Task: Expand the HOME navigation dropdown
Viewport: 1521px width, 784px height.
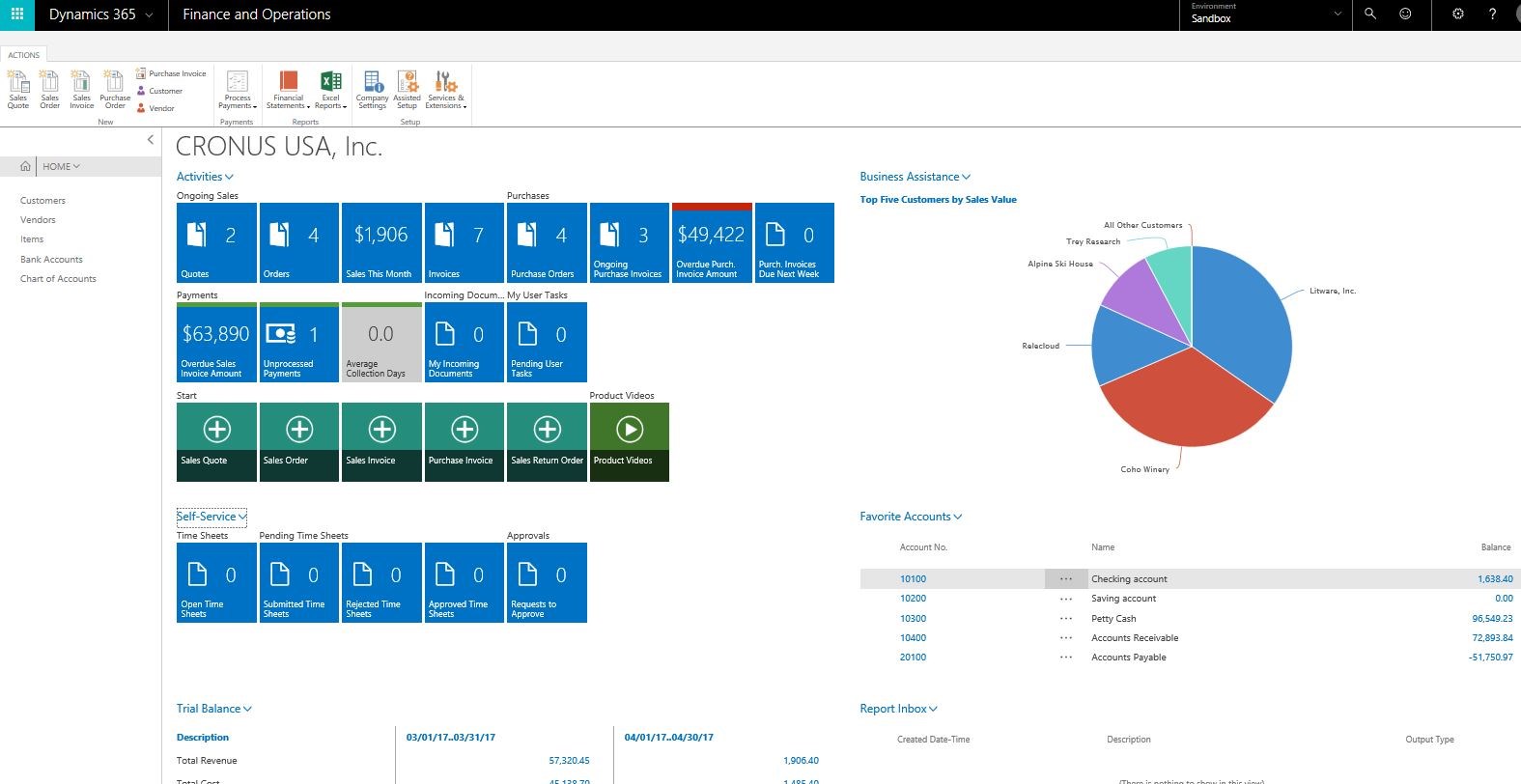Action: tap(61, 166)
